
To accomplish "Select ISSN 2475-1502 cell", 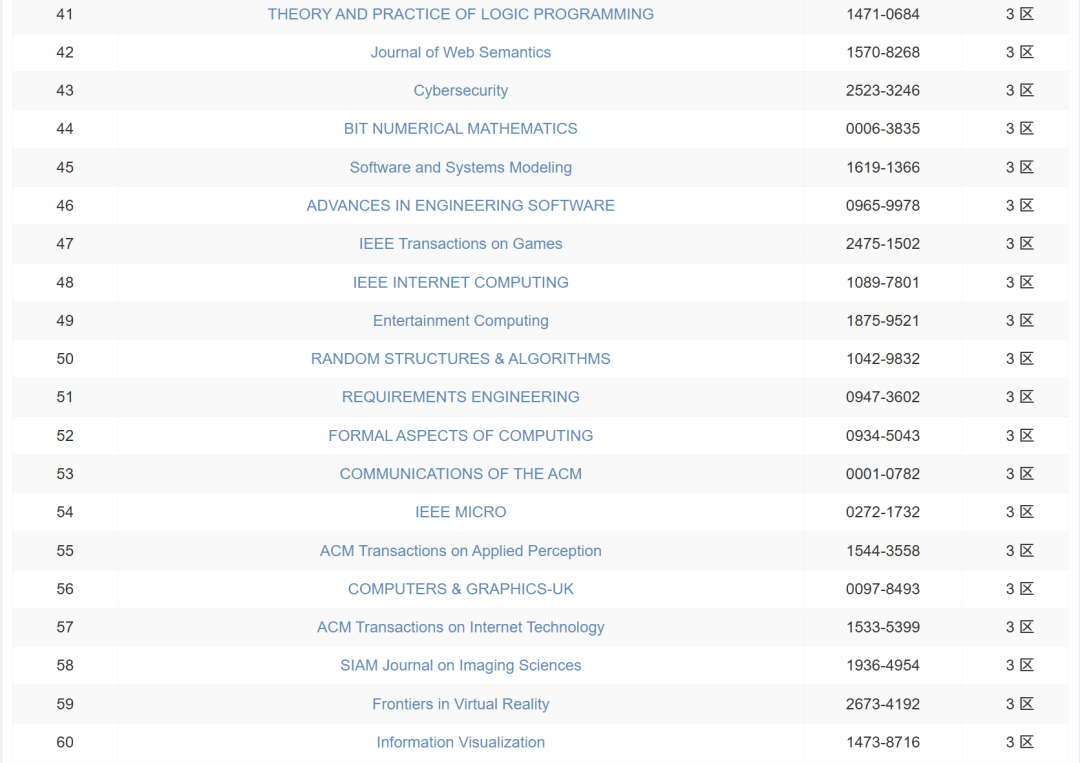I will coord(882,244).
